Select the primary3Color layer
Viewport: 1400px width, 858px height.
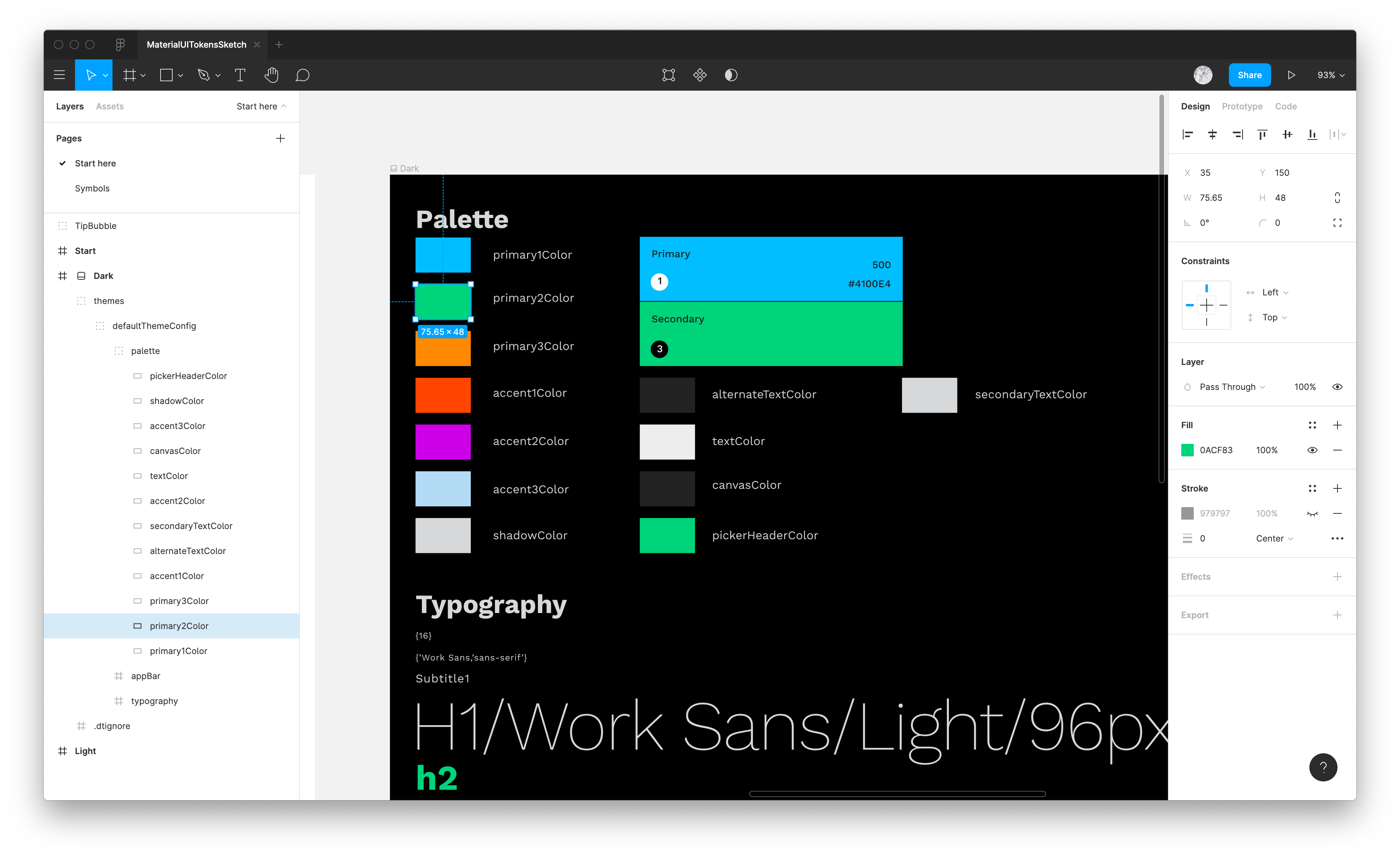pyautogui.click(x=179, y=601)
